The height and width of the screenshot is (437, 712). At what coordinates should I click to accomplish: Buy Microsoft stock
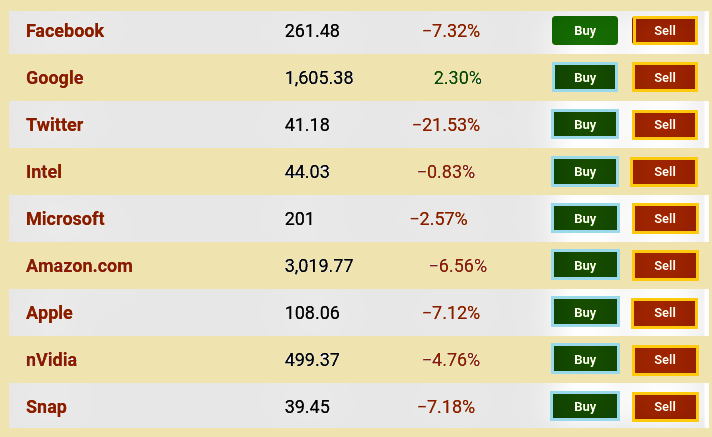tap(585, 218)
